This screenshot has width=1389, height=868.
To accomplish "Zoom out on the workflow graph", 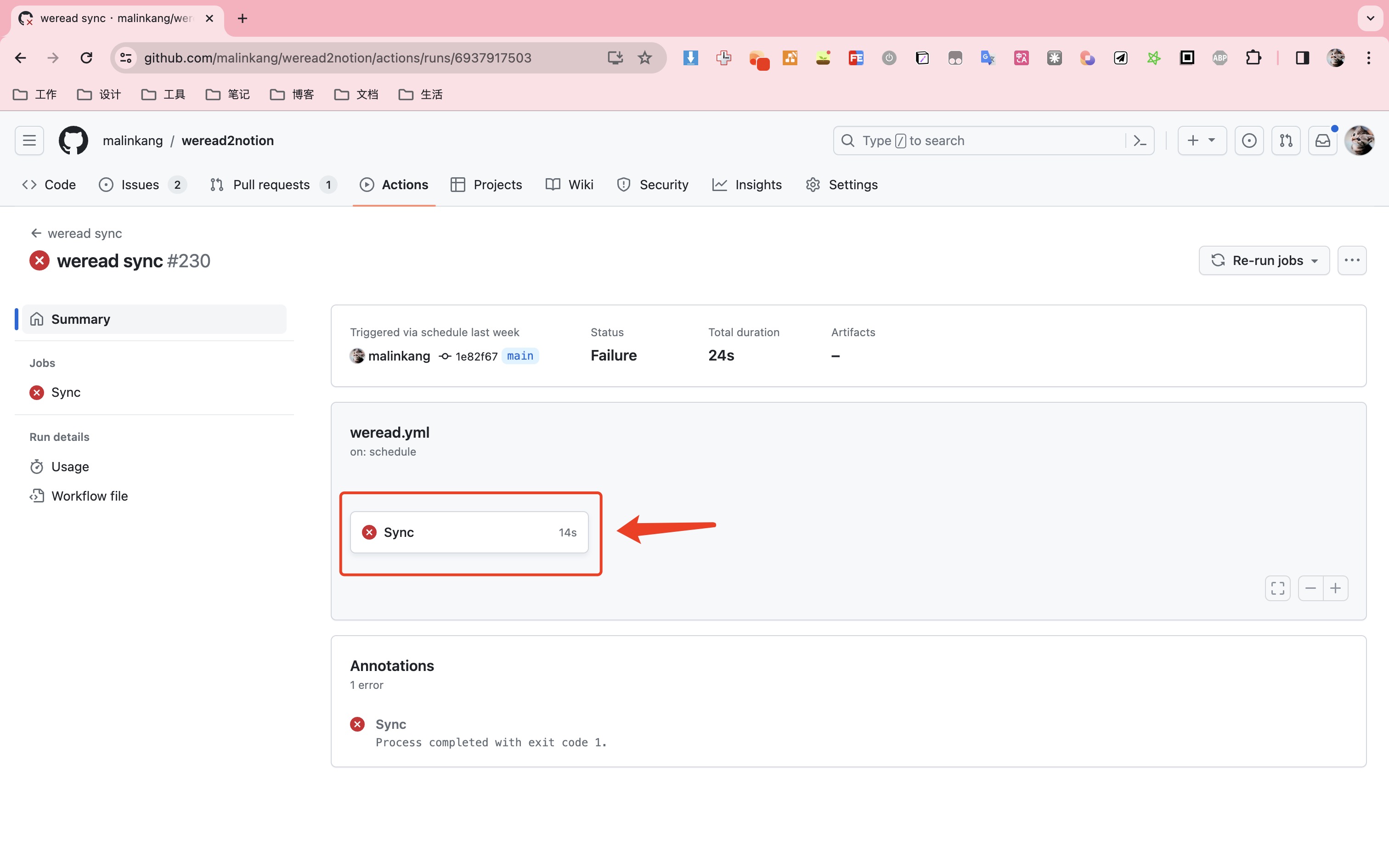I will click(1310, 588).
